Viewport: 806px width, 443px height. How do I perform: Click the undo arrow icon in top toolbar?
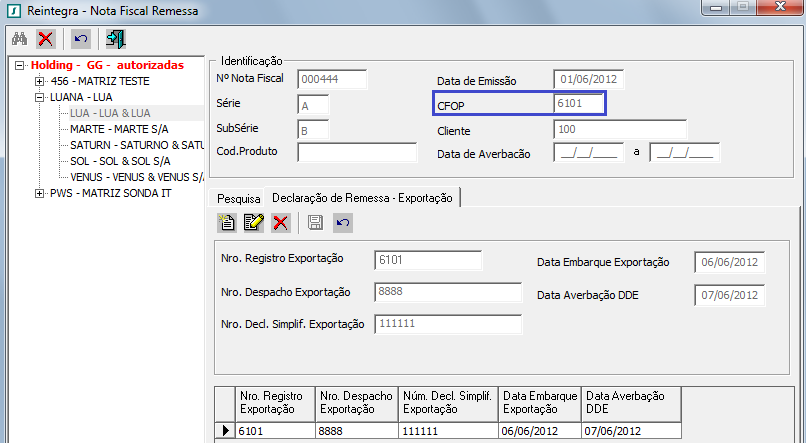click(82, 39)
